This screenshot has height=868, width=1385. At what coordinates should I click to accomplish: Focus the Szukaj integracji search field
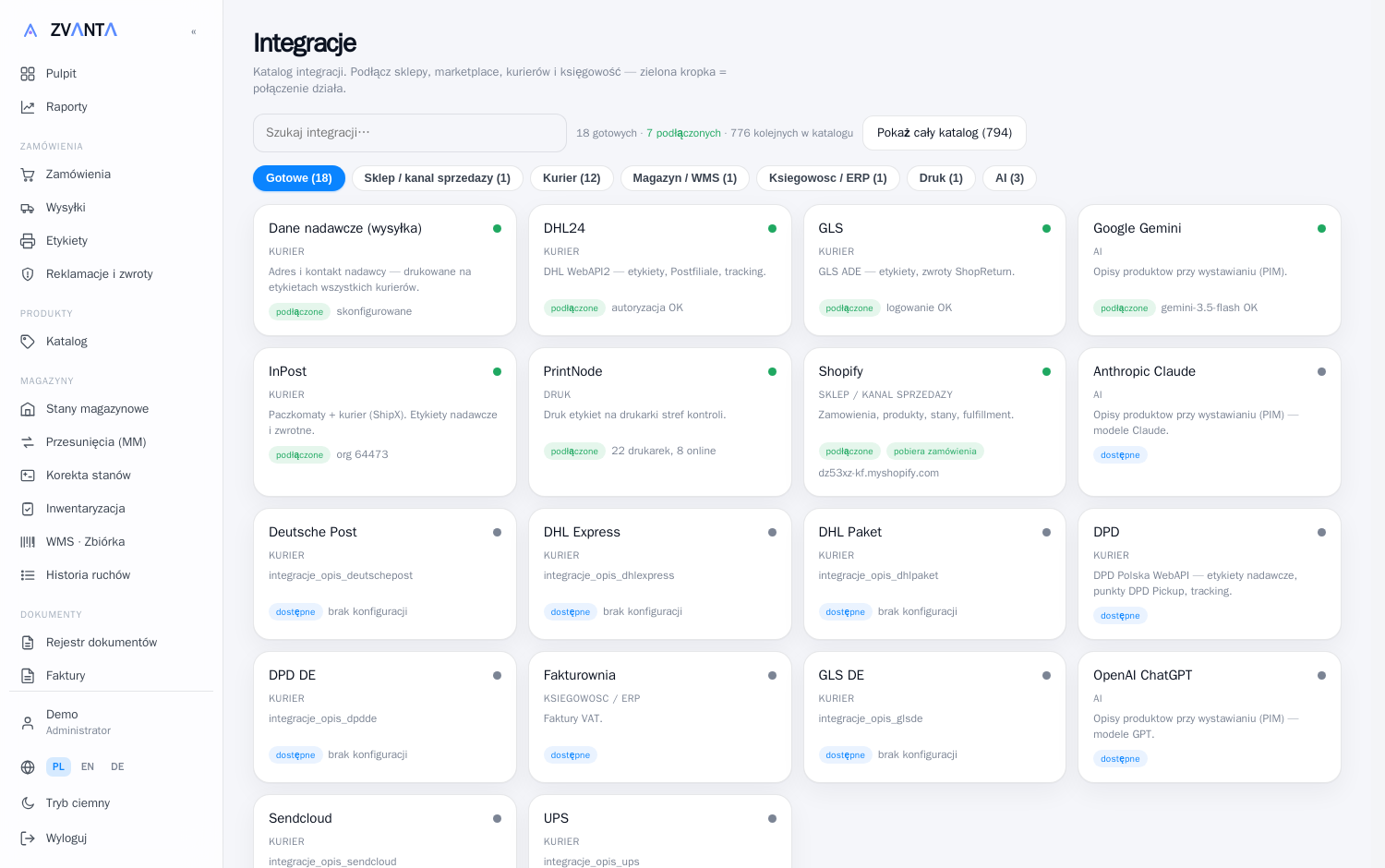pos(410,133)
